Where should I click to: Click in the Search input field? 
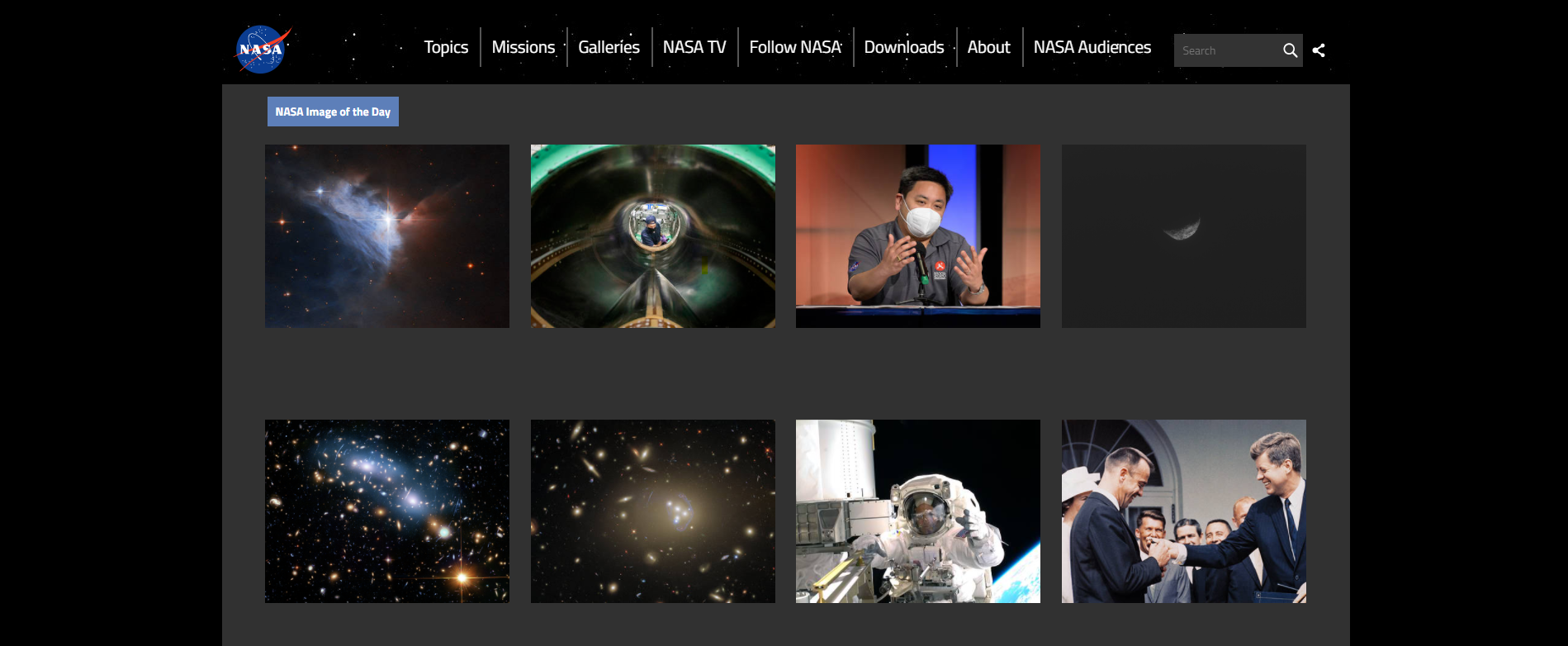[x=1226, y=50]
